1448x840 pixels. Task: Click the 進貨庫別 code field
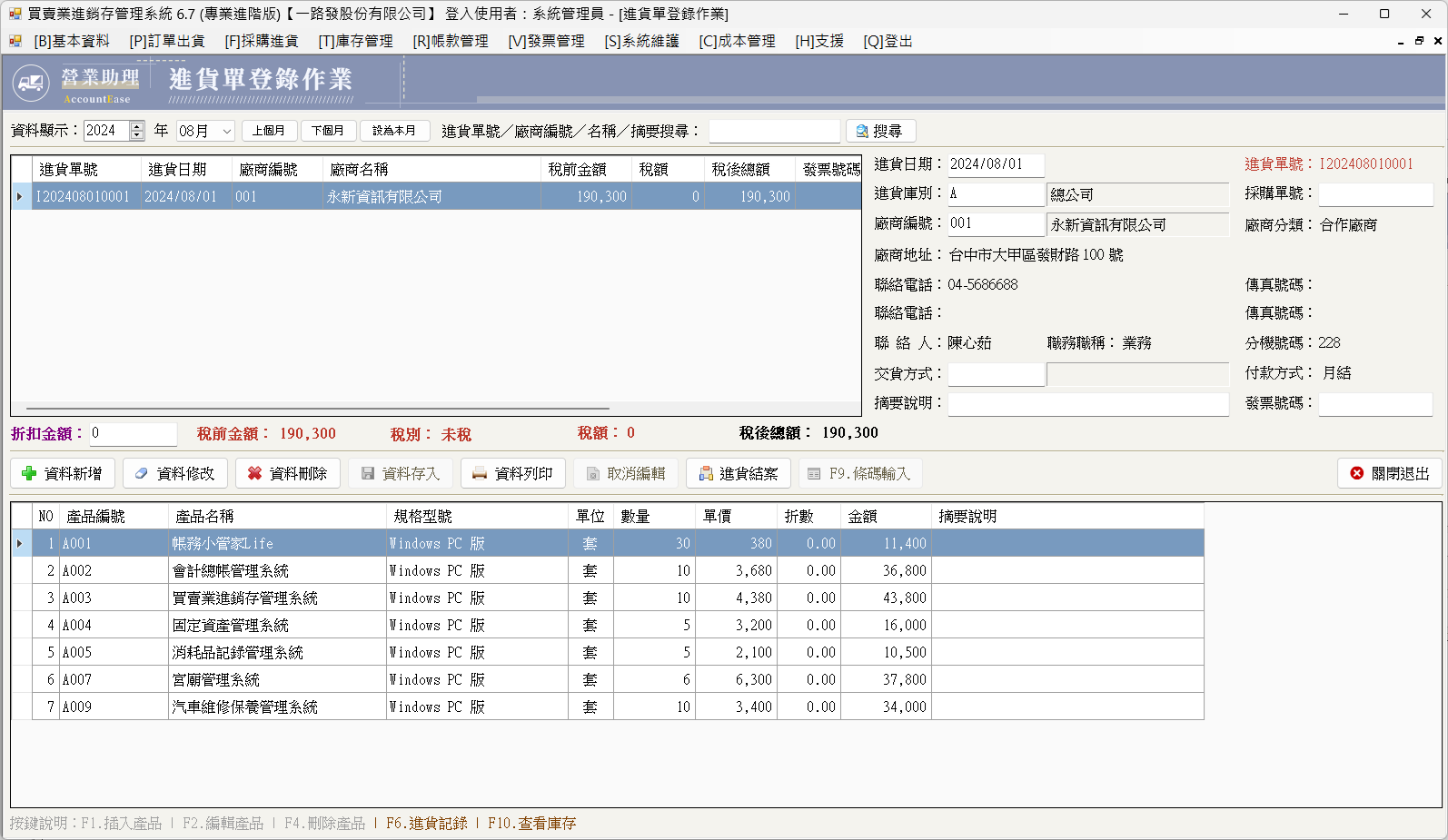pos(996,194)
